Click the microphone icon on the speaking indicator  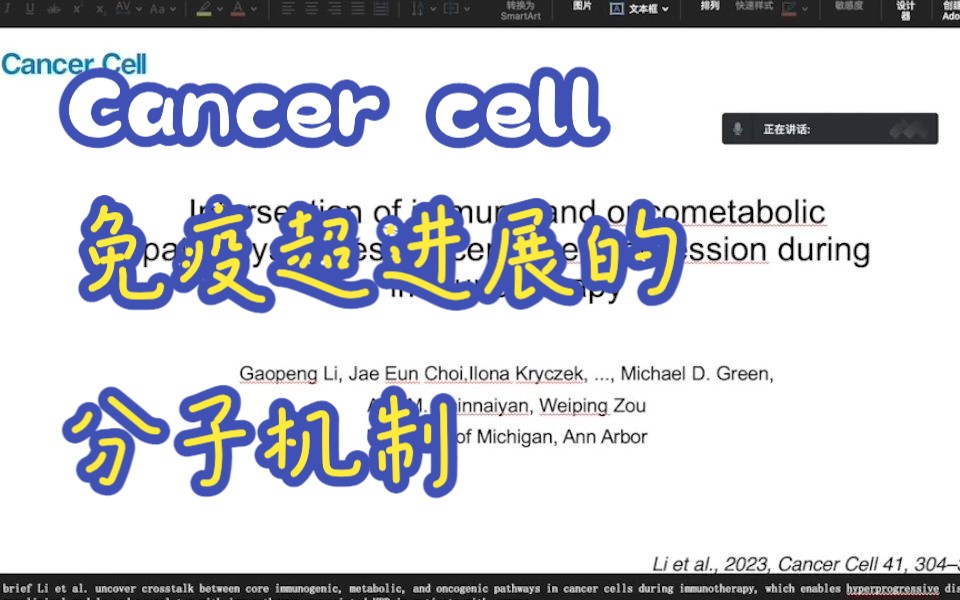[x=736, y=128]
